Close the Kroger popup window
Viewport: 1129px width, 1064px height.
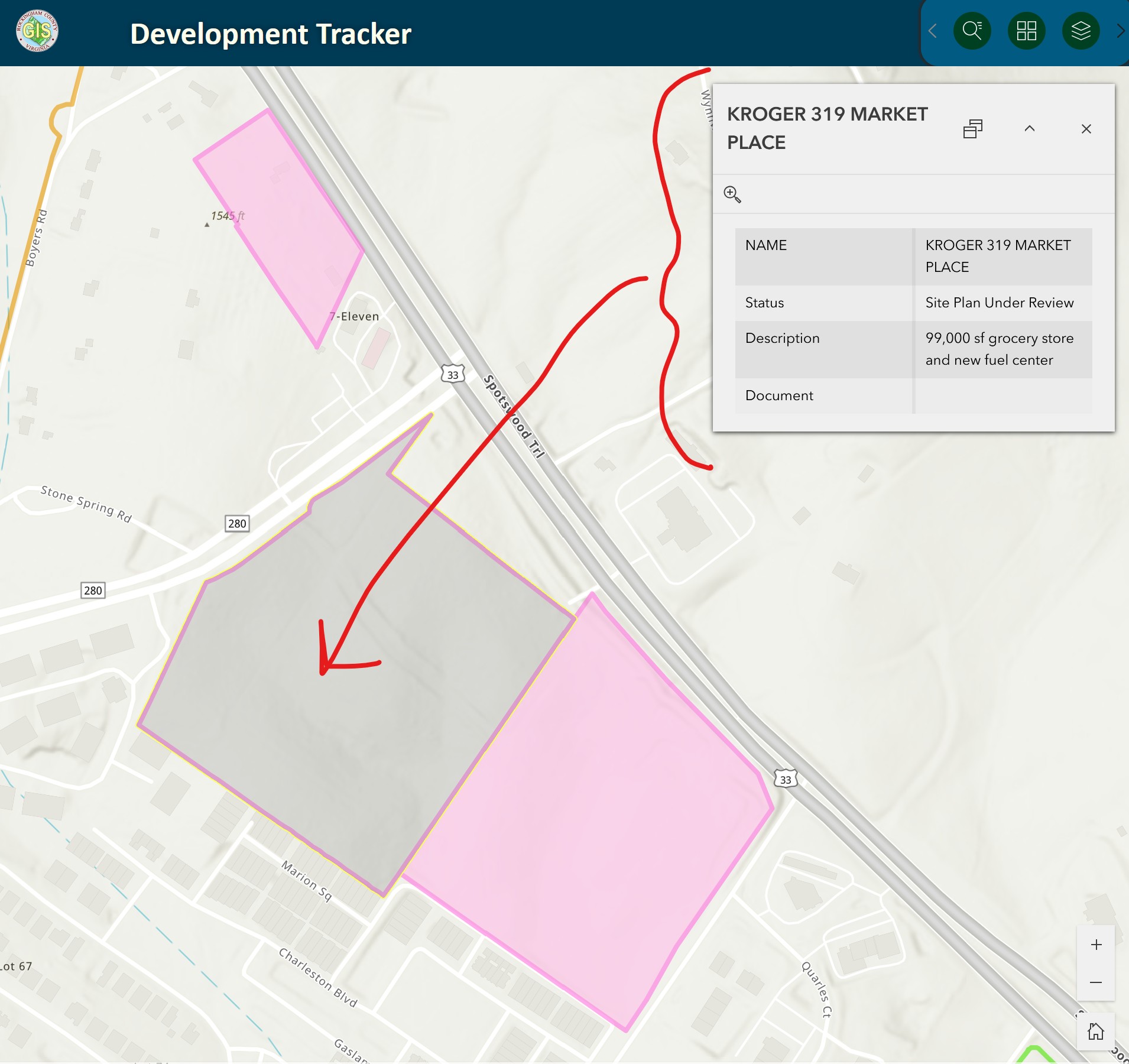[1086, 129]
